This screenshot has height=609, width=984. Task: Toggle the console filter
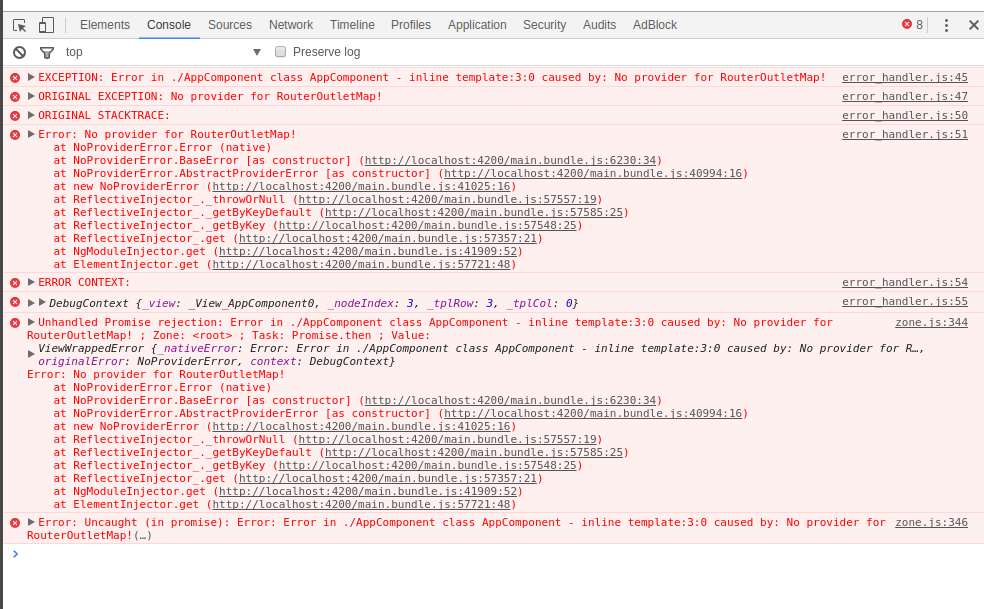pos(45,50)
